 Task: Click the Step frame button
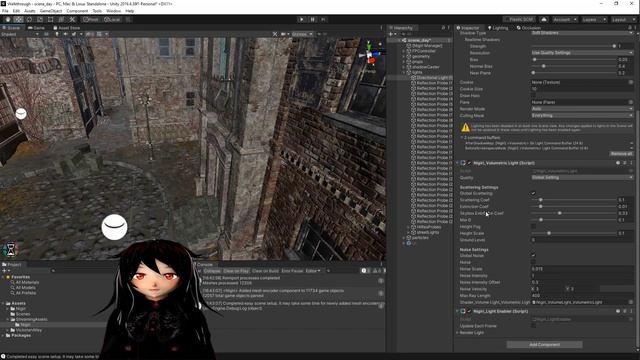pyautogui.click(x=323, y=20)
